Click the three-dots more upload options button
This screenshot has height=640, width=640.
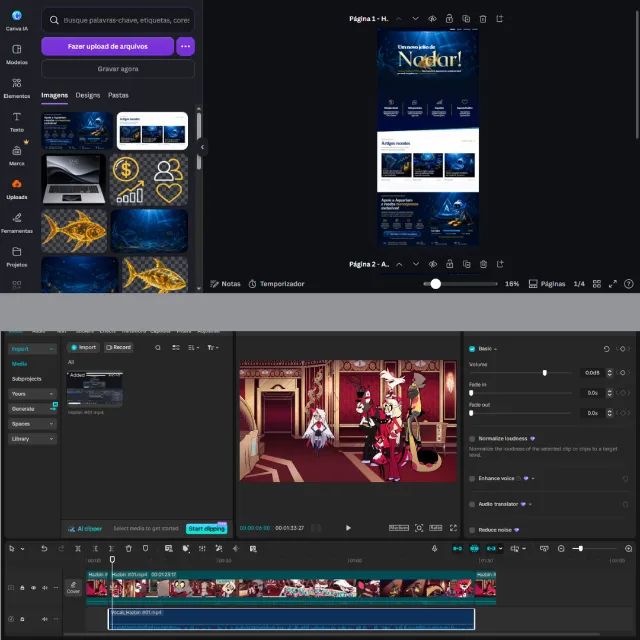pos(185,47)
